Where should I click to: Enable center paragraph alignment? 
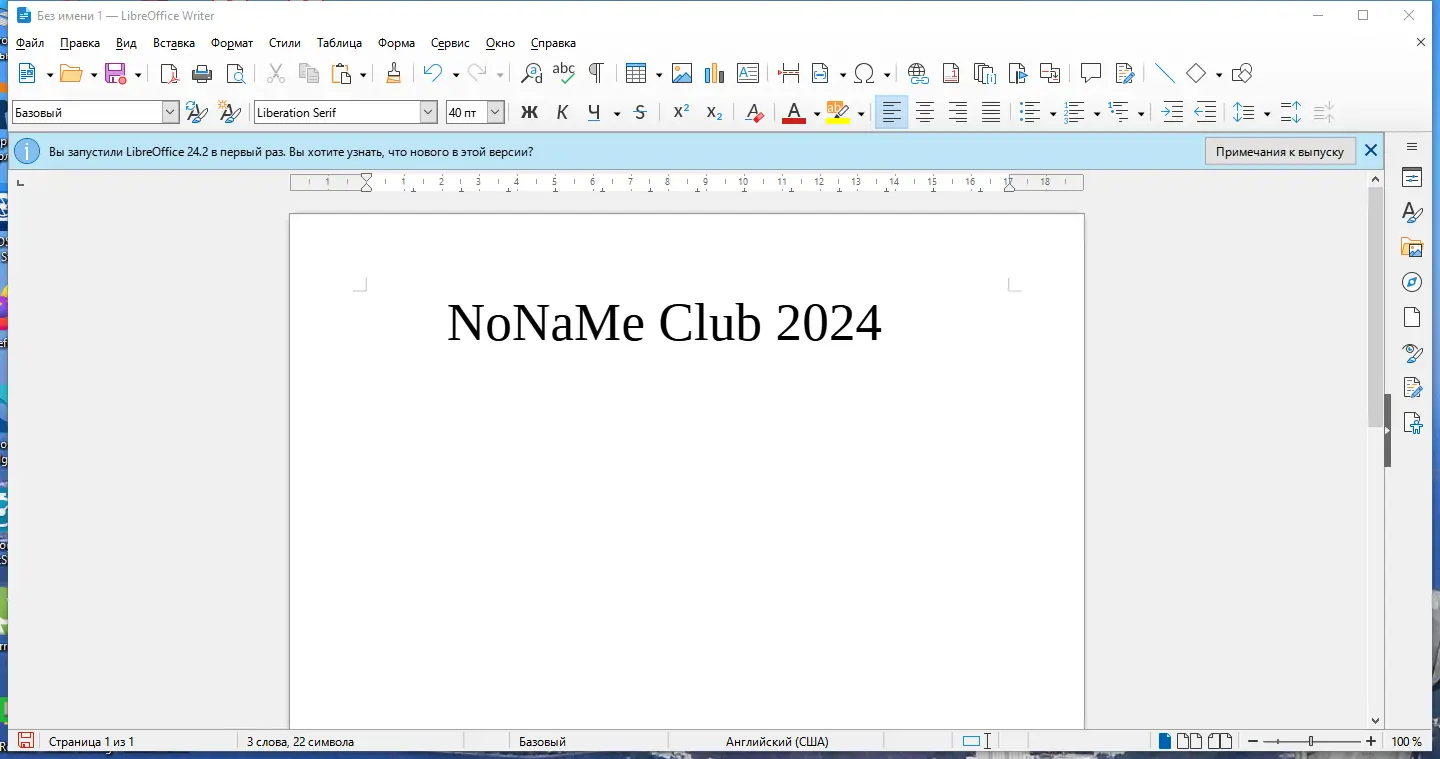click(925, 113)
